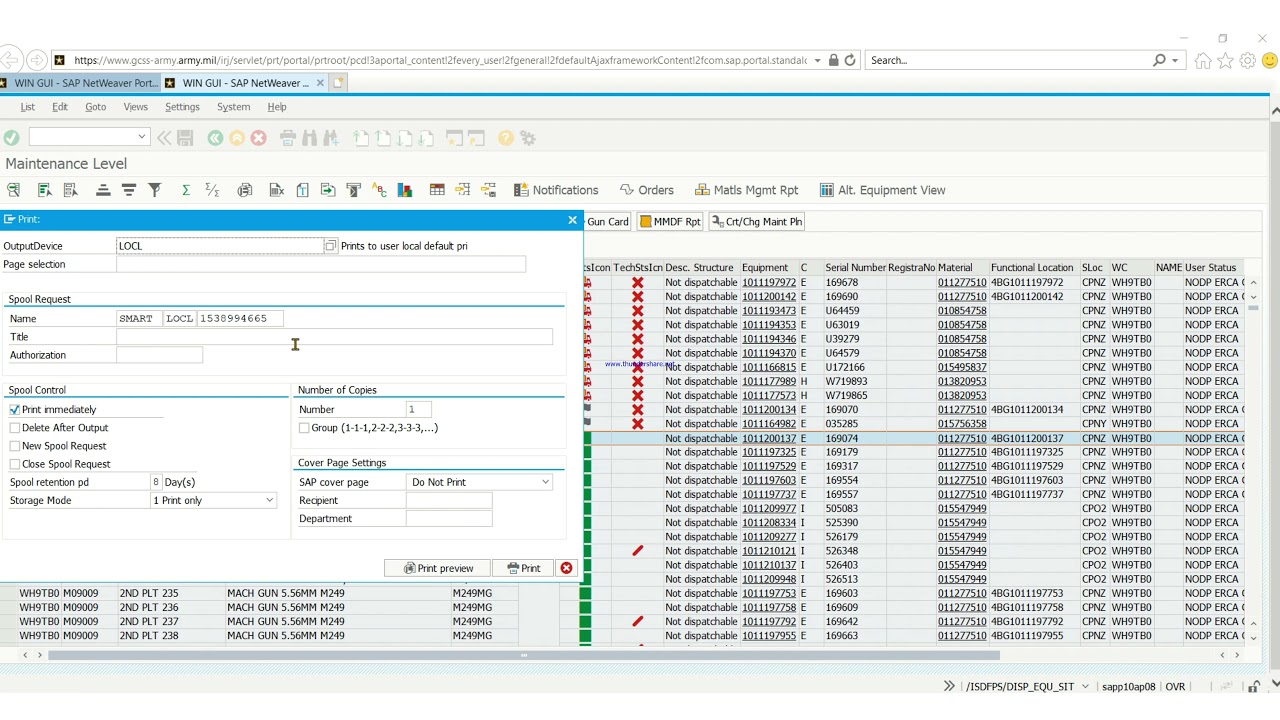Expand the SAP cover page dropdown

click(545, 483)
